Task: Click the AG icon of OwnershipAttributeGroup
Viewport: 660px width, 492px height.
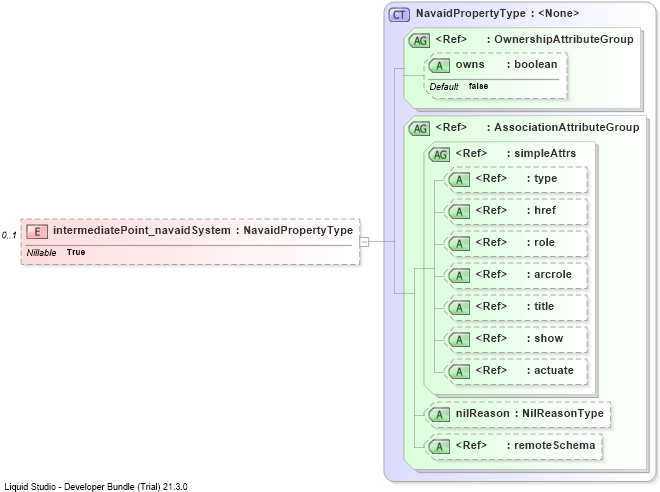Action: [x=419, y=41]
